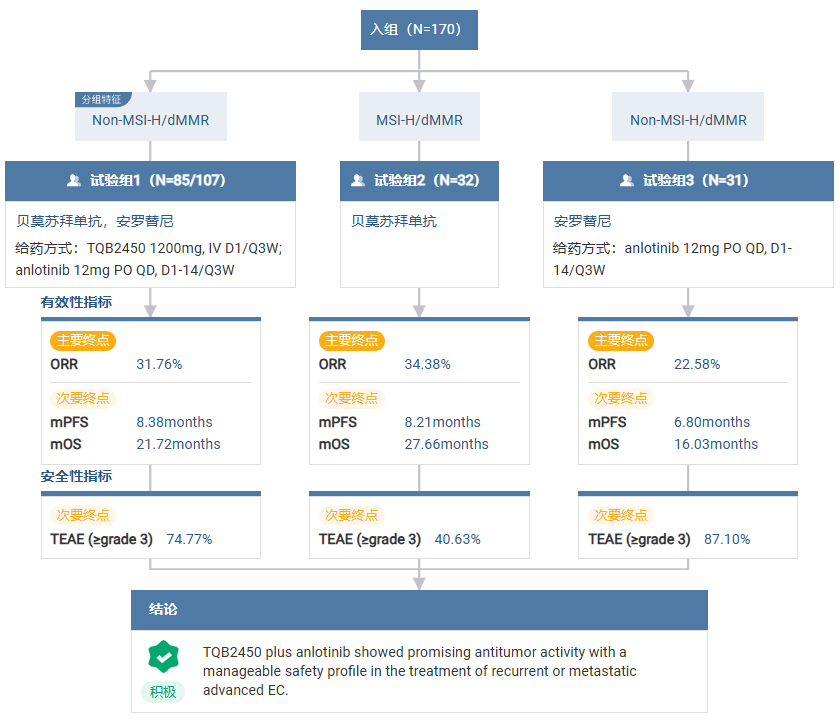
Task: Click the right Non-MSI-H/dMMR subgroup box
Action: click(x=688, y=121)
